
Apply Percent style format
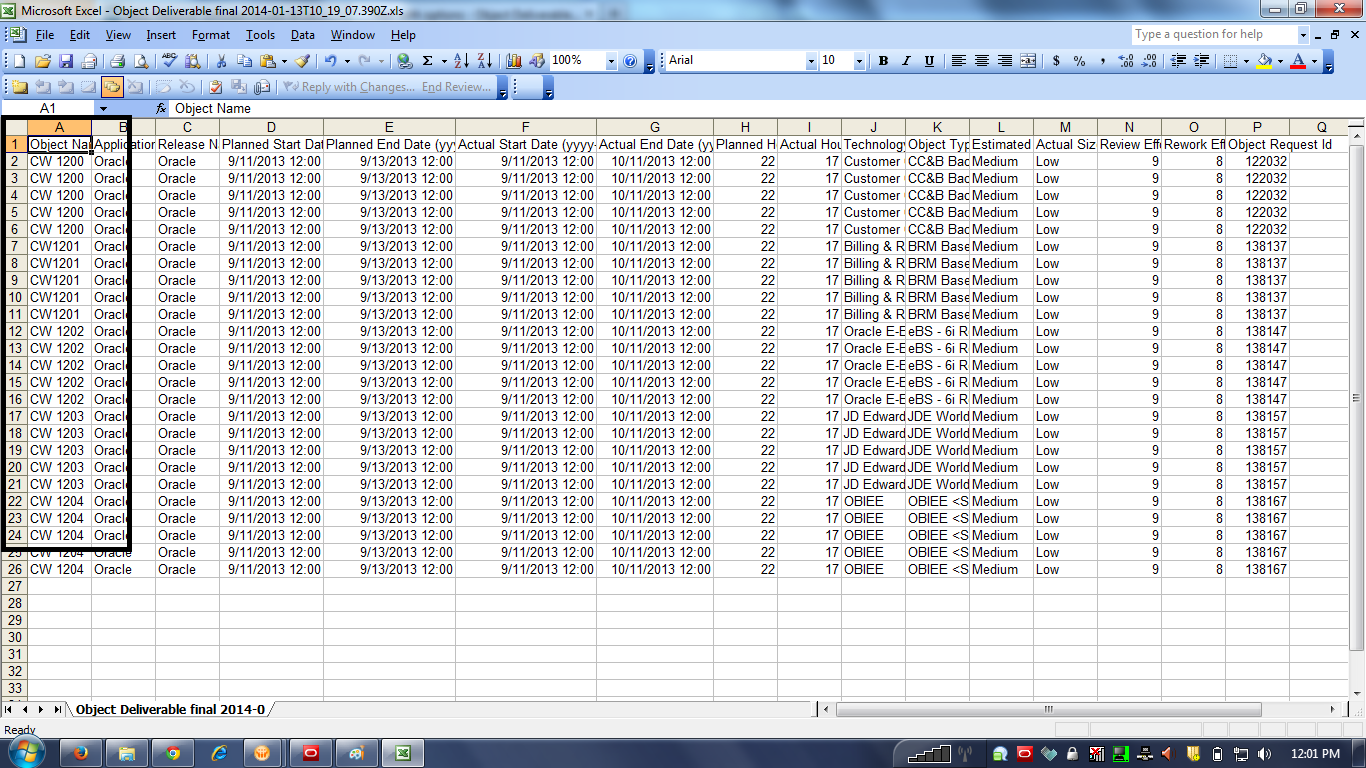click(x=1080, y=61)
